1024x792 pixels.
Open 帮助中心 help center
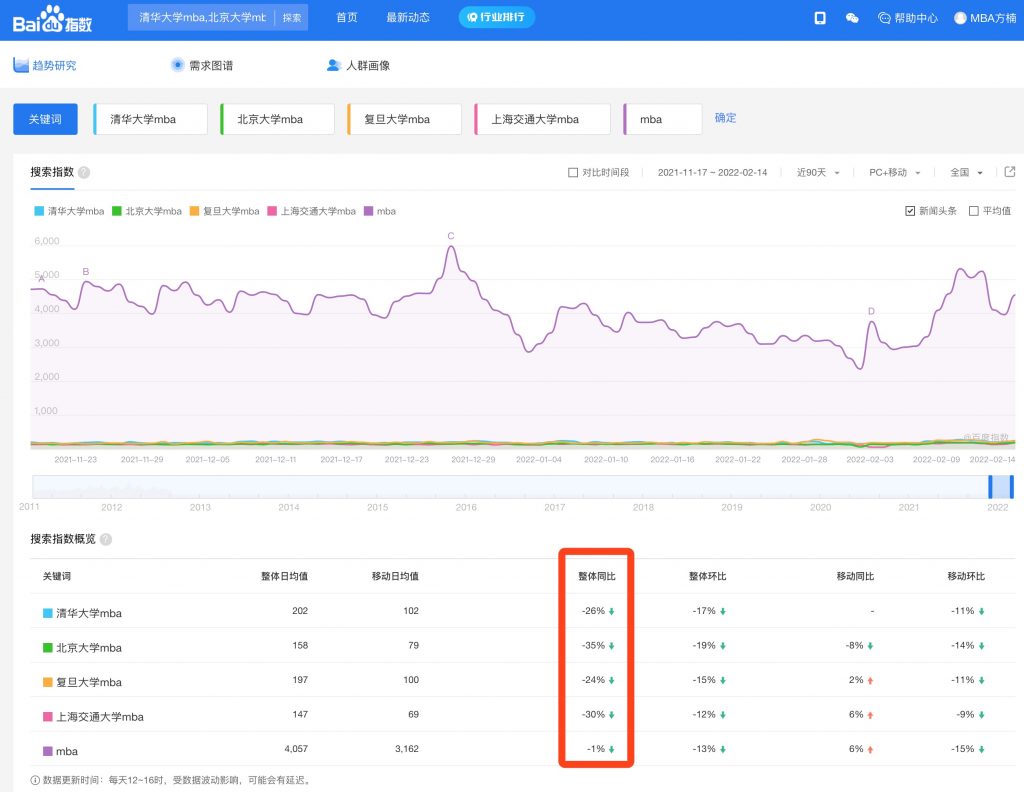(908, 18)
